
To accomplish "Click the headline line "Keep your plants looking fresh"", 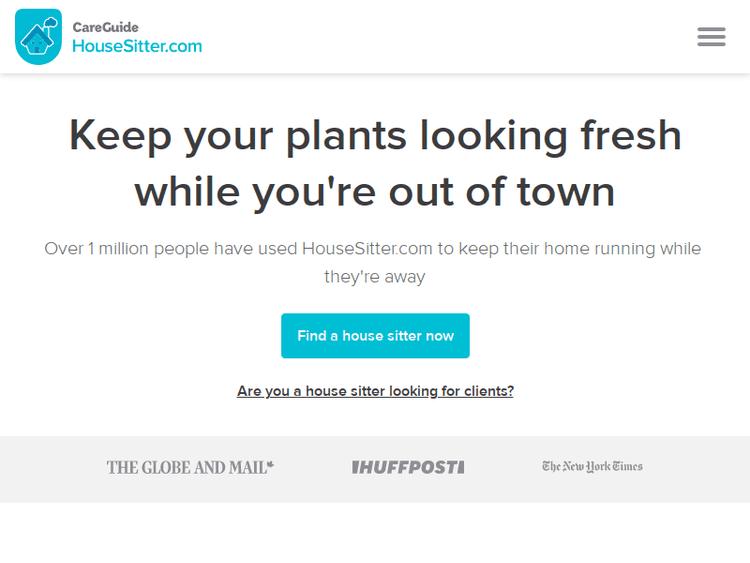I will (x=375, y=135).
